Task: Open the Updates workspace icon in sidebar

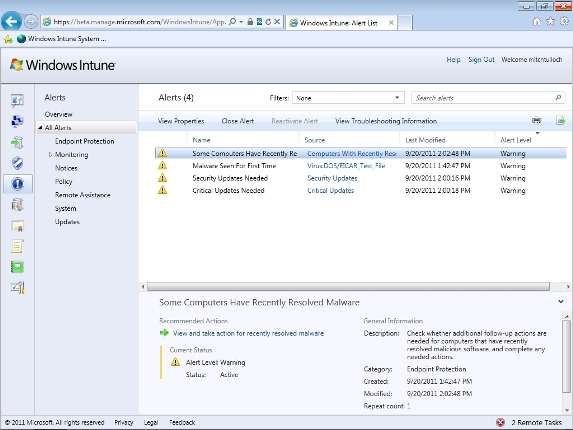Action: 17,142
